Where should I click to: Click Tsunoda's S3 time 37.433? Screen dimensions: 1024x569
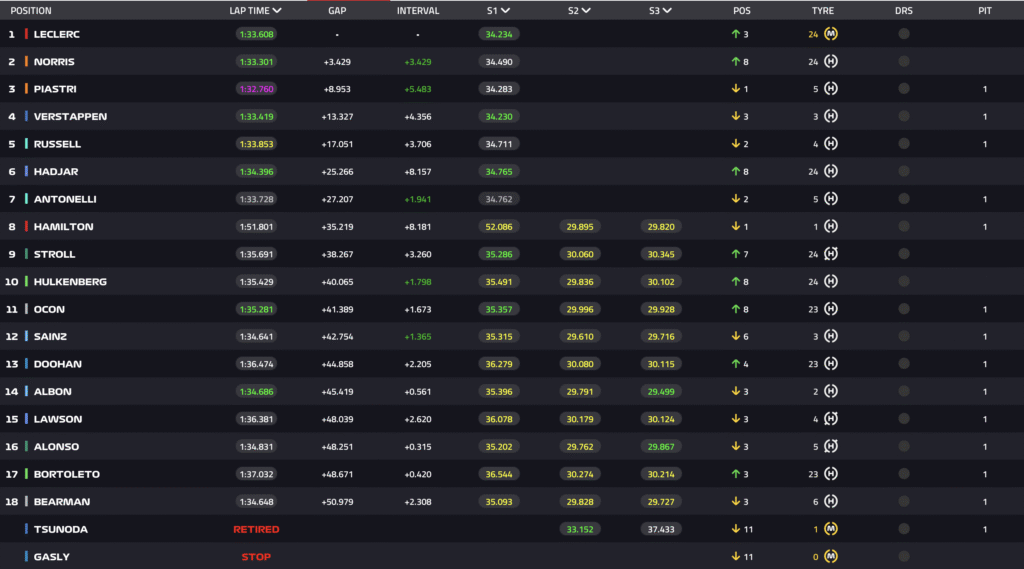(661, 529)
